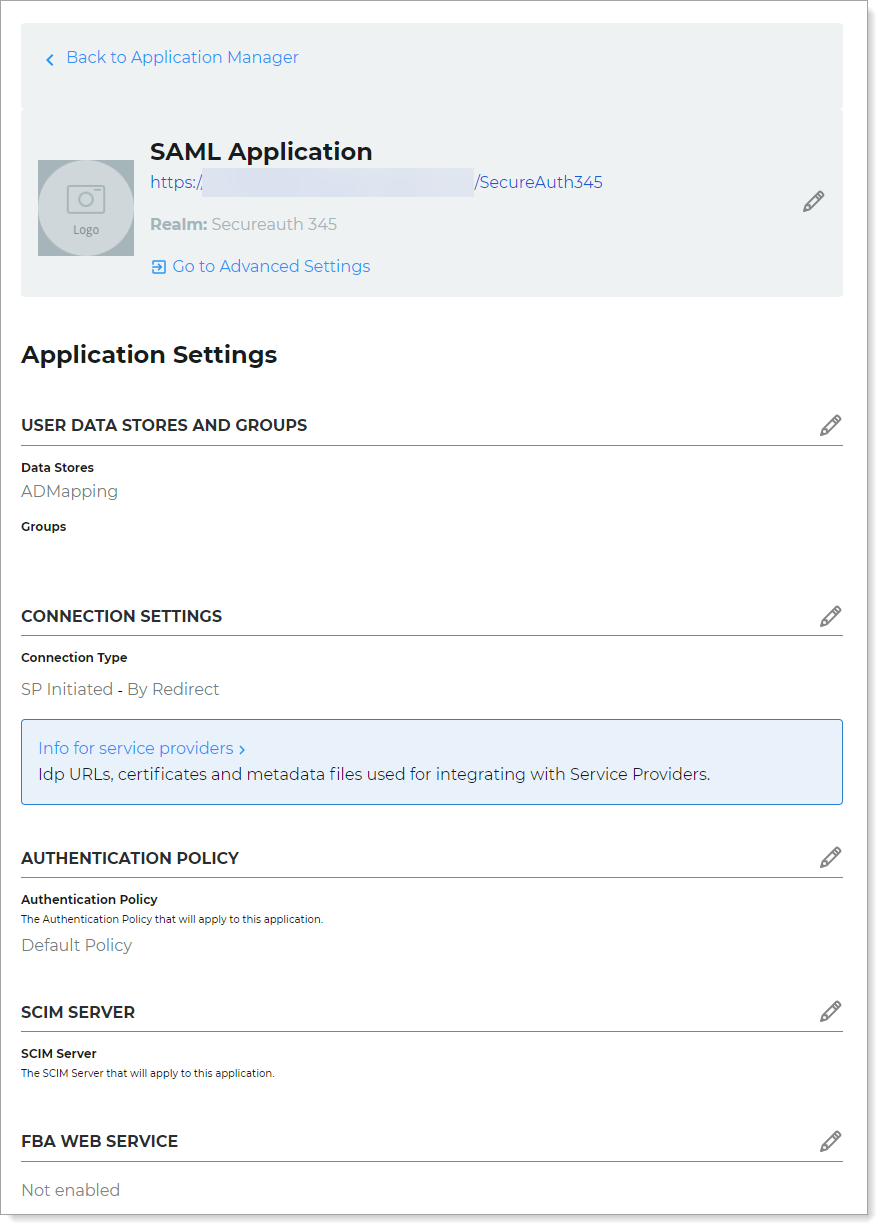The height and width of the screenshot is (1230, 883).
Task: Click SP Initiated - By Redirect text
Action: 120,689
